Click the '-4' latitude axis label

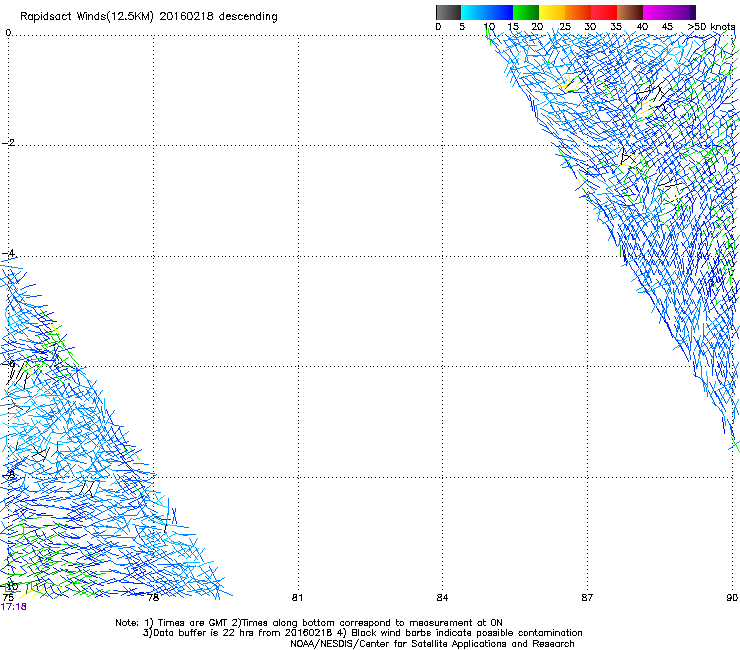[x=8, y=253]
